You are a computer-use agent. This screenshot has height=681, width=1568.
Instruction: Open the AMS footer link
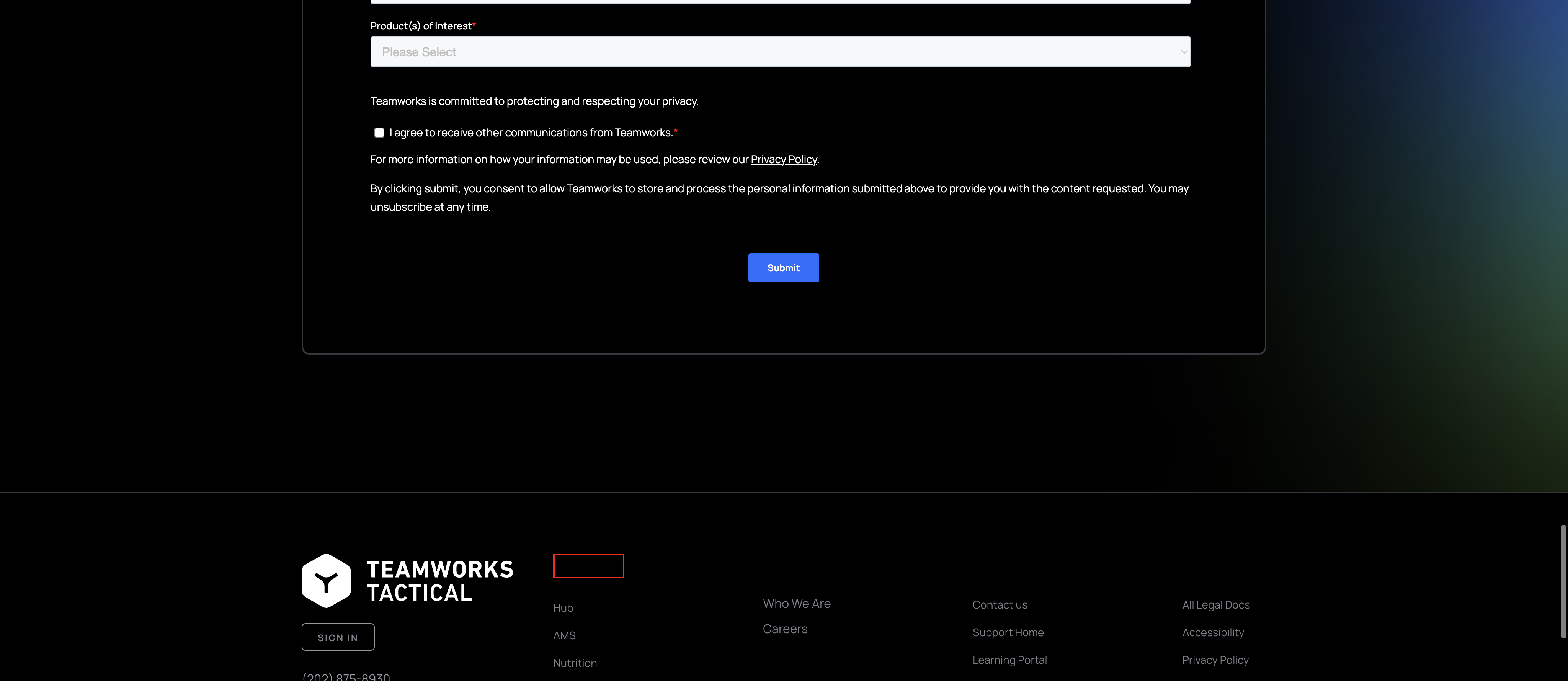tap(563, 635)
